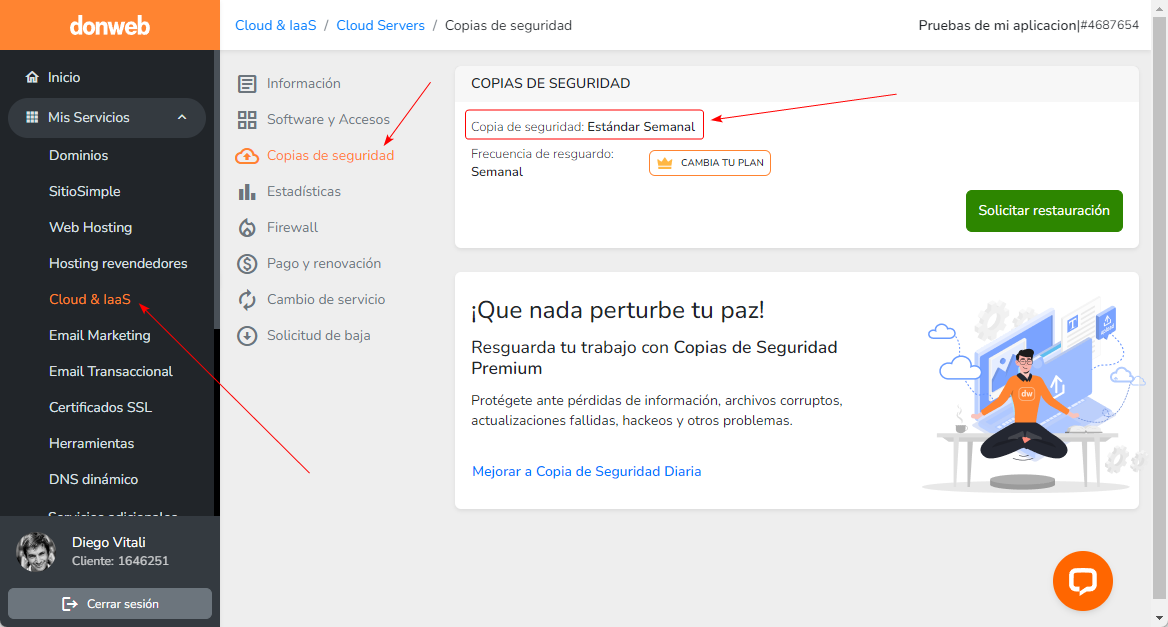Open SitioSimple in the sidebar

84,191
